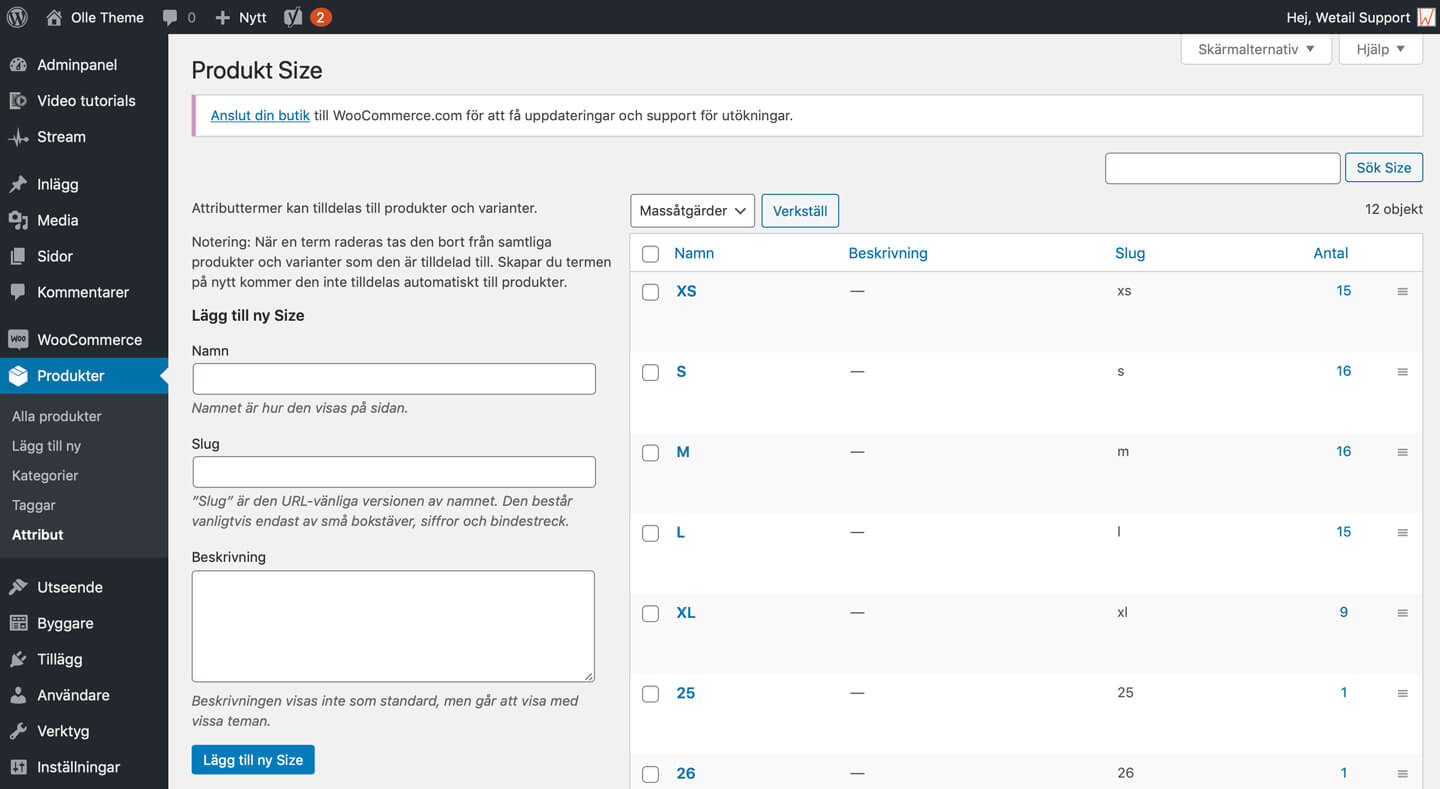
Task: Click into the Slug input field
Action: click(394, 472)
